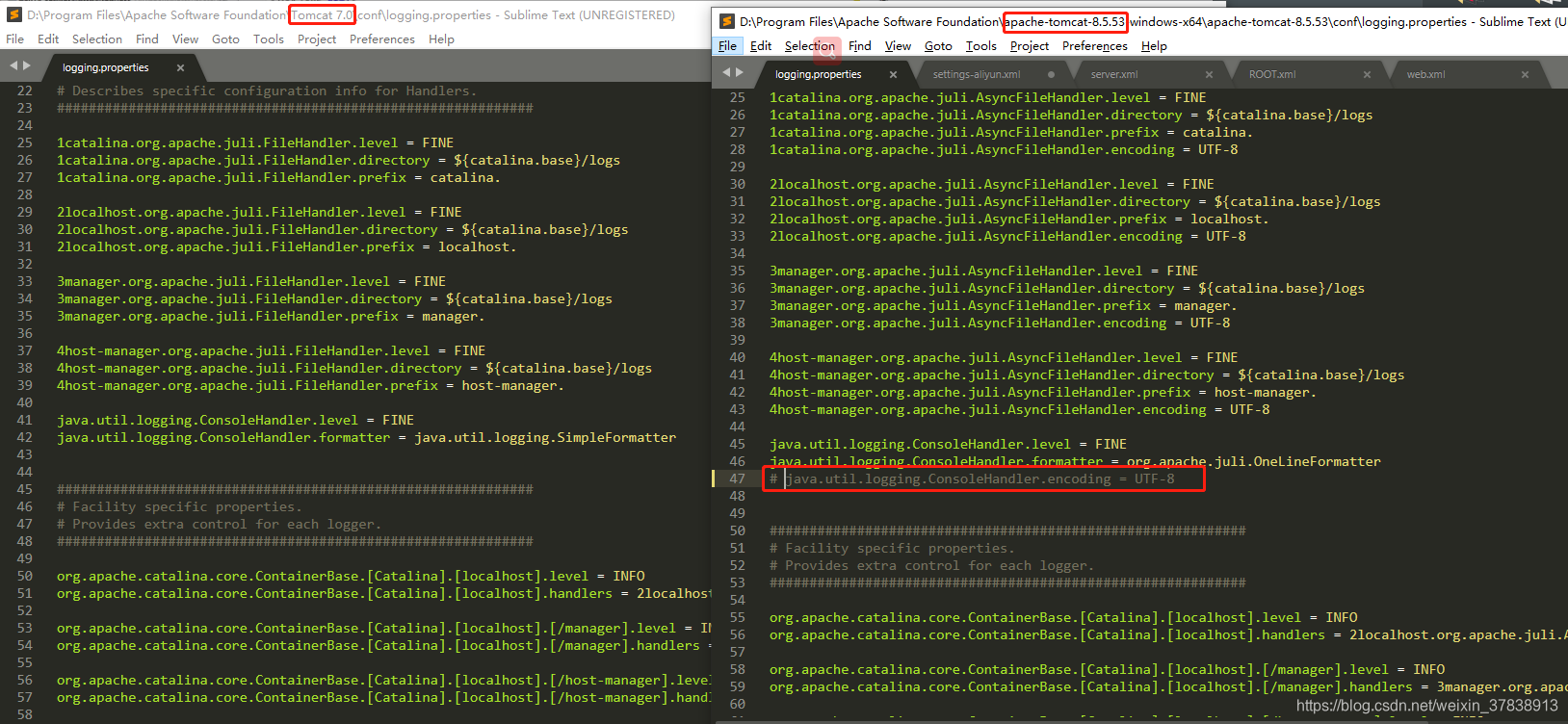
Task: Click 'ConsoleHandler.formatter = java.util.logging.SimpleFormatter' line
Action: click(366, 437)
